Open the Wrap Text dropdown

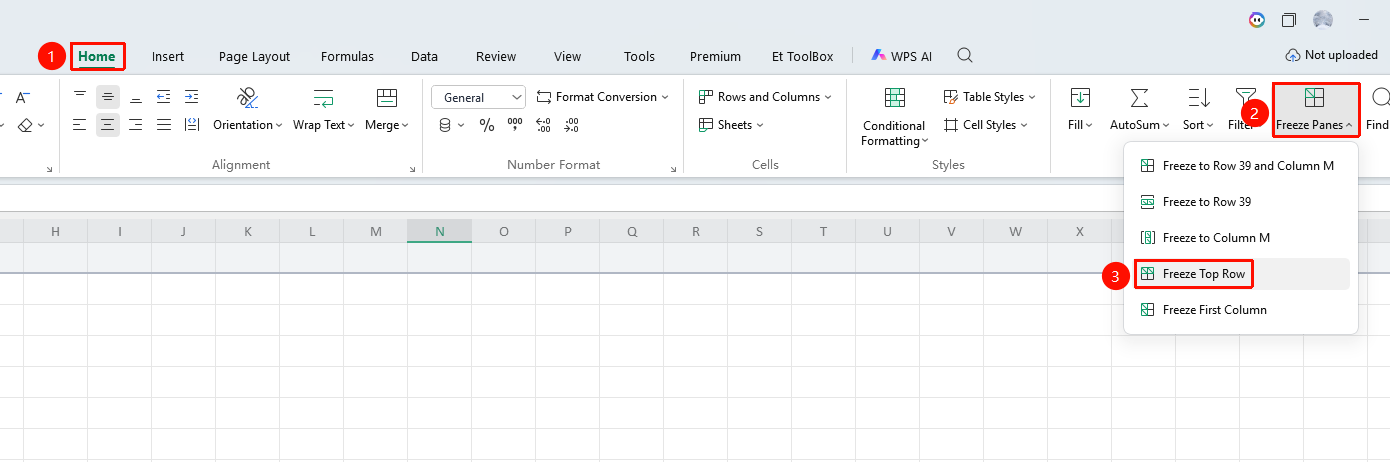[324, 110]
